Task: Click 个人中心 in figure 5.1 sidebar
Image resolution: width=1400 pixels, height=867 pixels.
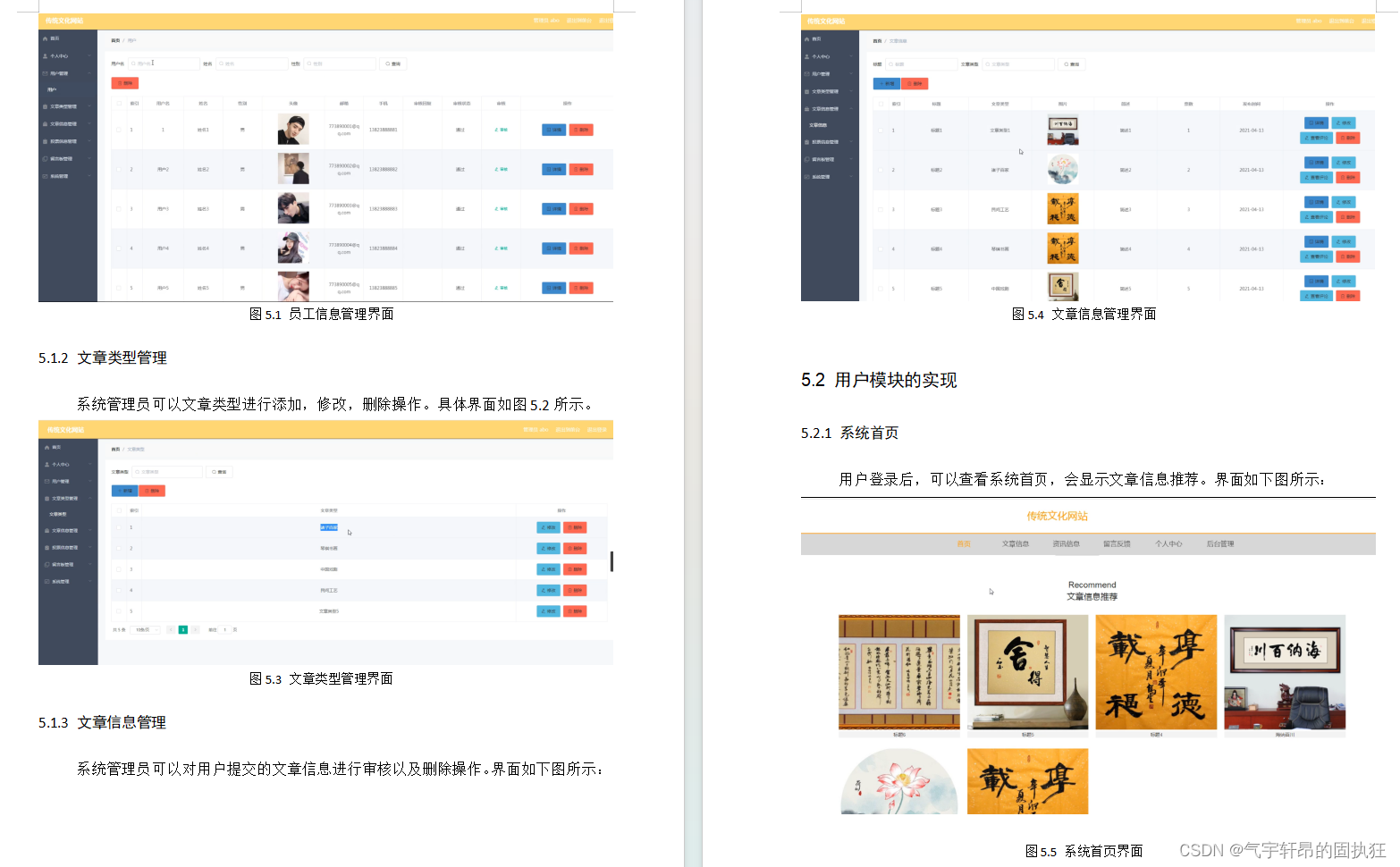Action: click(x=59, y=56)
